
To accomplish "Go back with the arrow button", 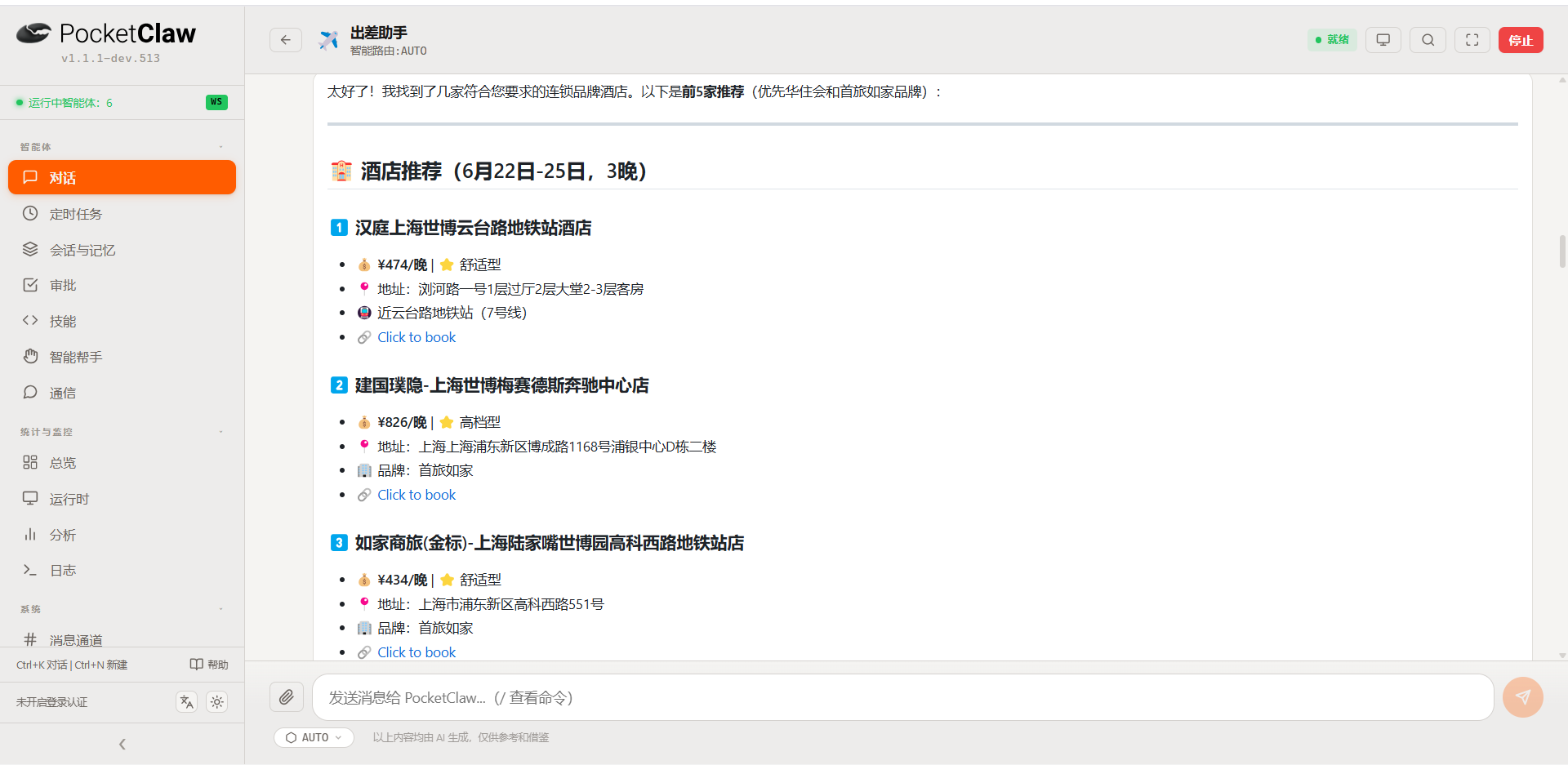I will [286, 40].
